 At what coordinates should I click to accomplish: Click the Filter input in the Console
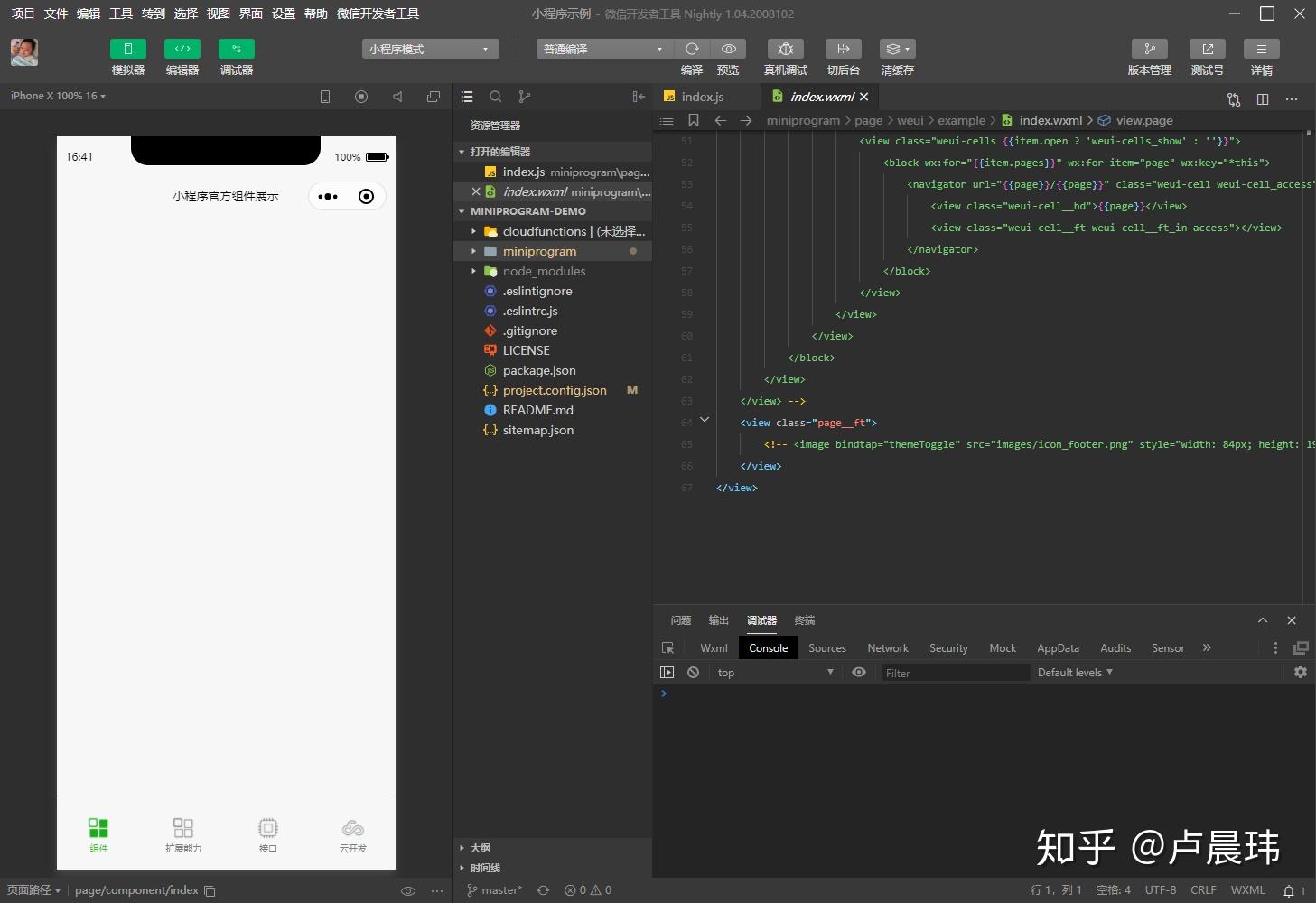coord(955,672)
